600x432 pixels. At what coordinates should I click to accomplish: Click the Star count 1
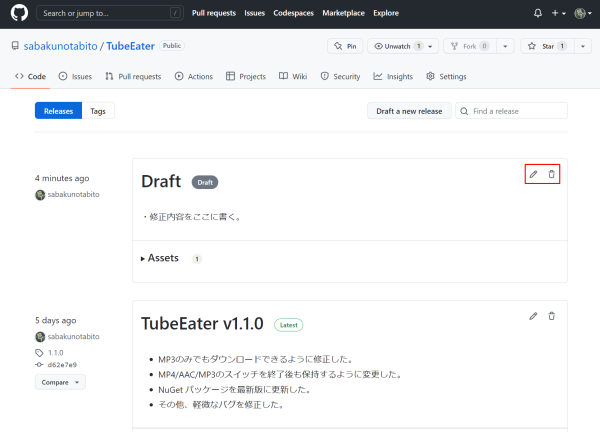562,46
